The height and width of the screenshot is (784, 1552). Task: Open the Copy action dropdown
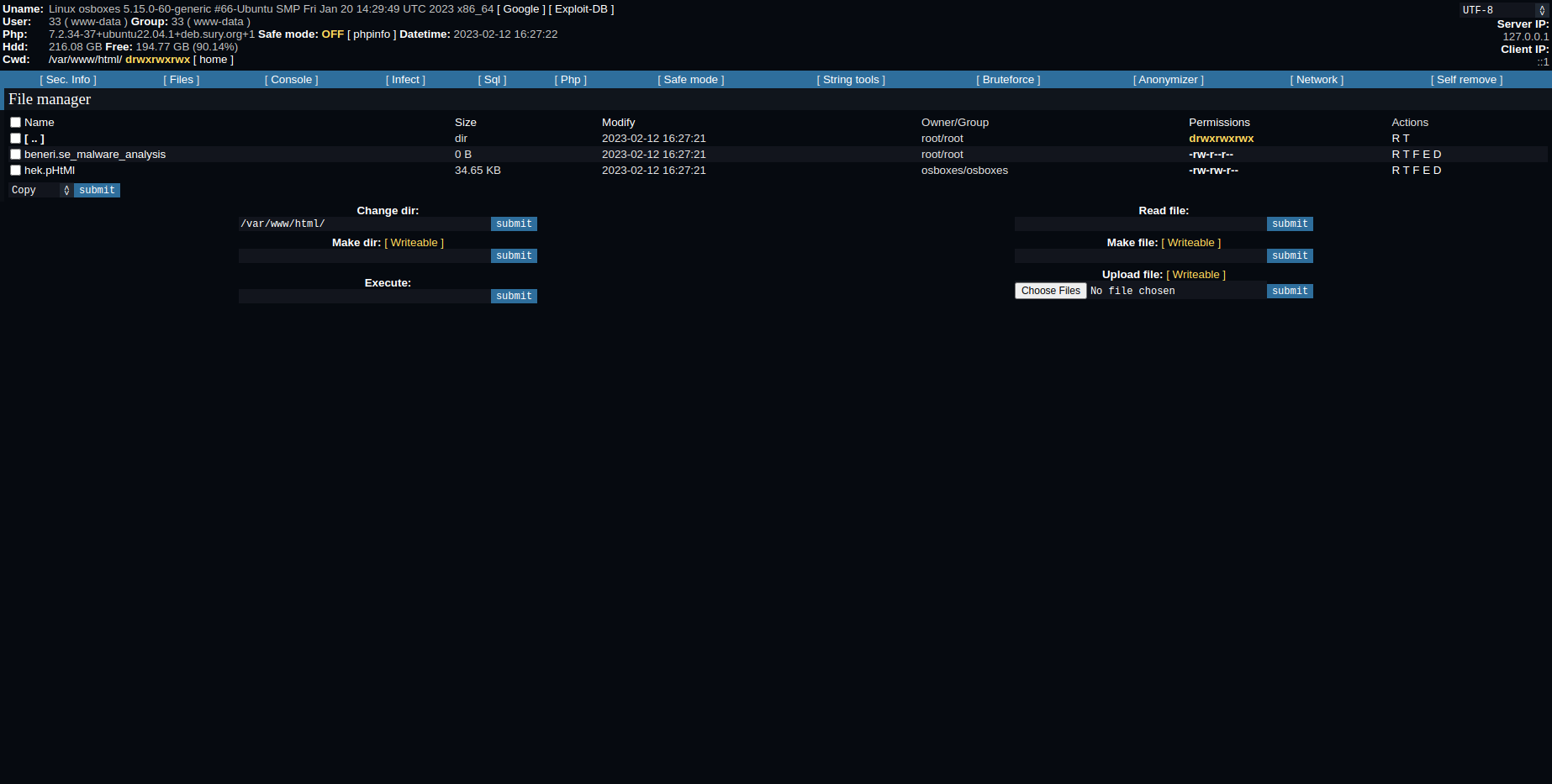[x=40, y=191]
